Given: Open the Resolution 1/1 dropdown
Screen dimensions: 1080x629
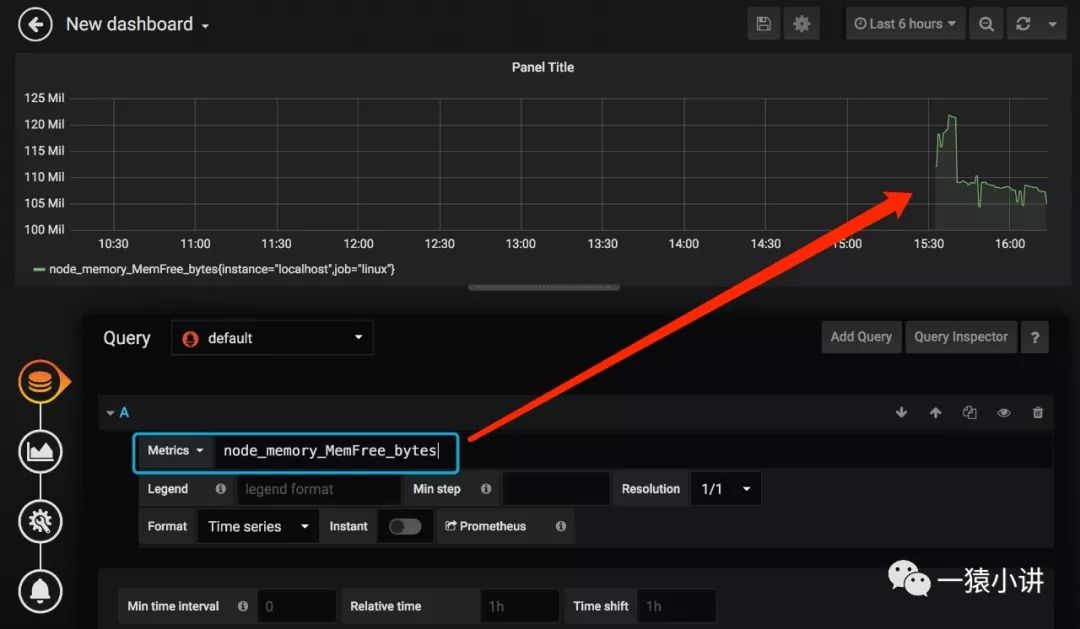Looking at the screenshot, I should (725, 489).
